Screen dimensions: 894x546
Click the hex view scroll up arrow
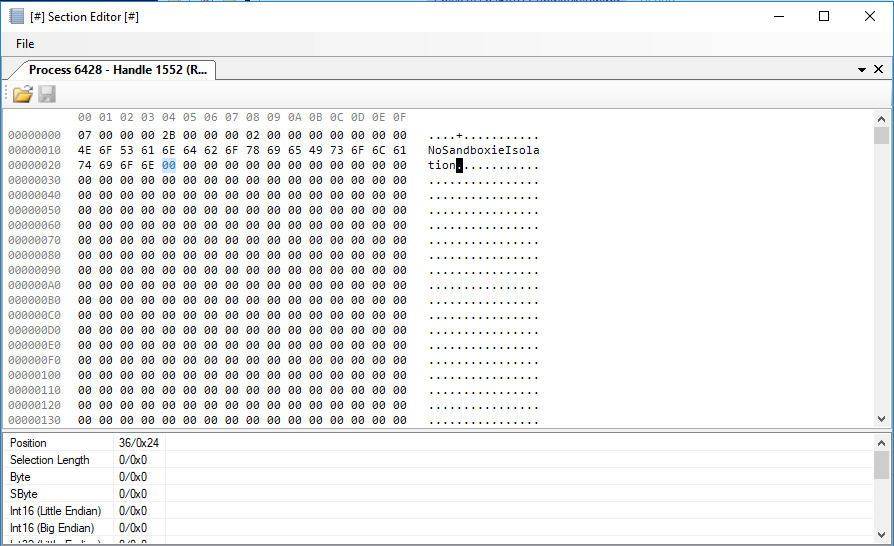tap(881, 119)
